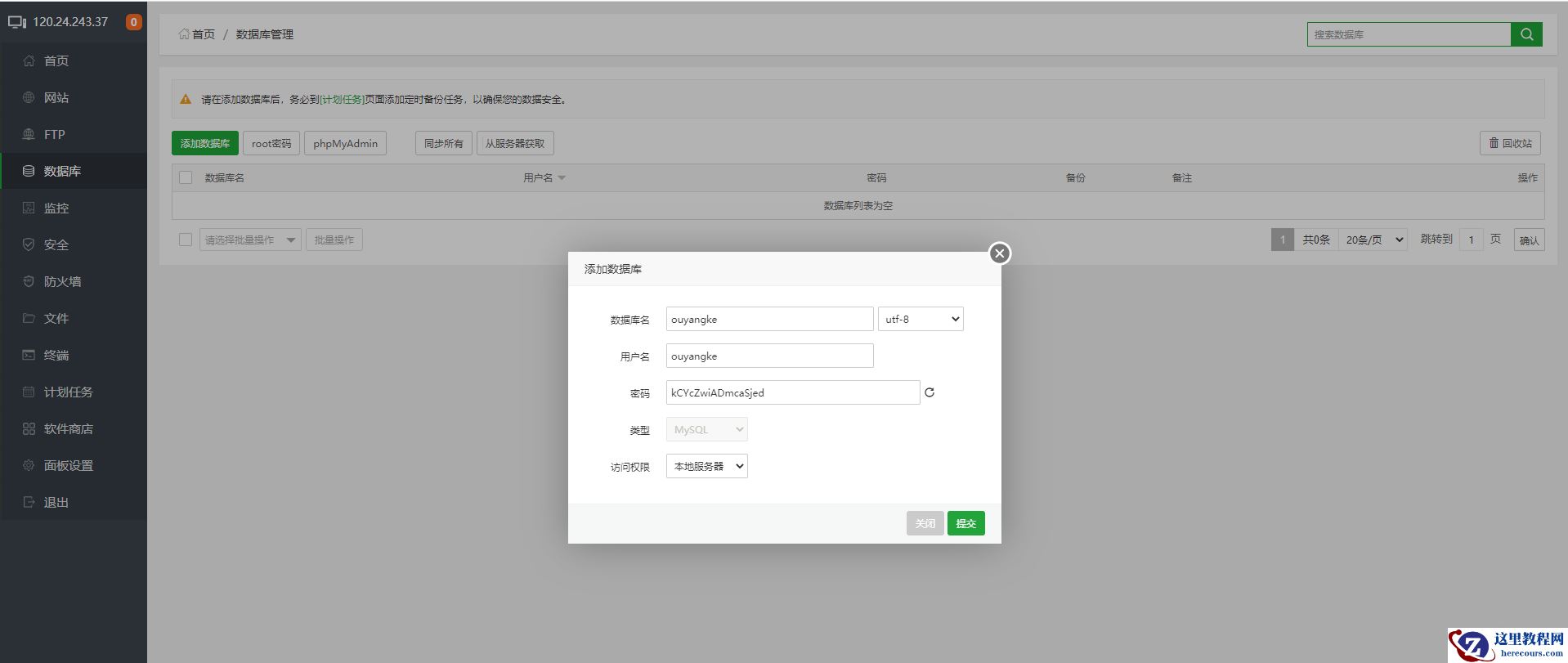Click the 密码 column header
Viewport: 1568px width, 663px height.
[x=876, y=177]
